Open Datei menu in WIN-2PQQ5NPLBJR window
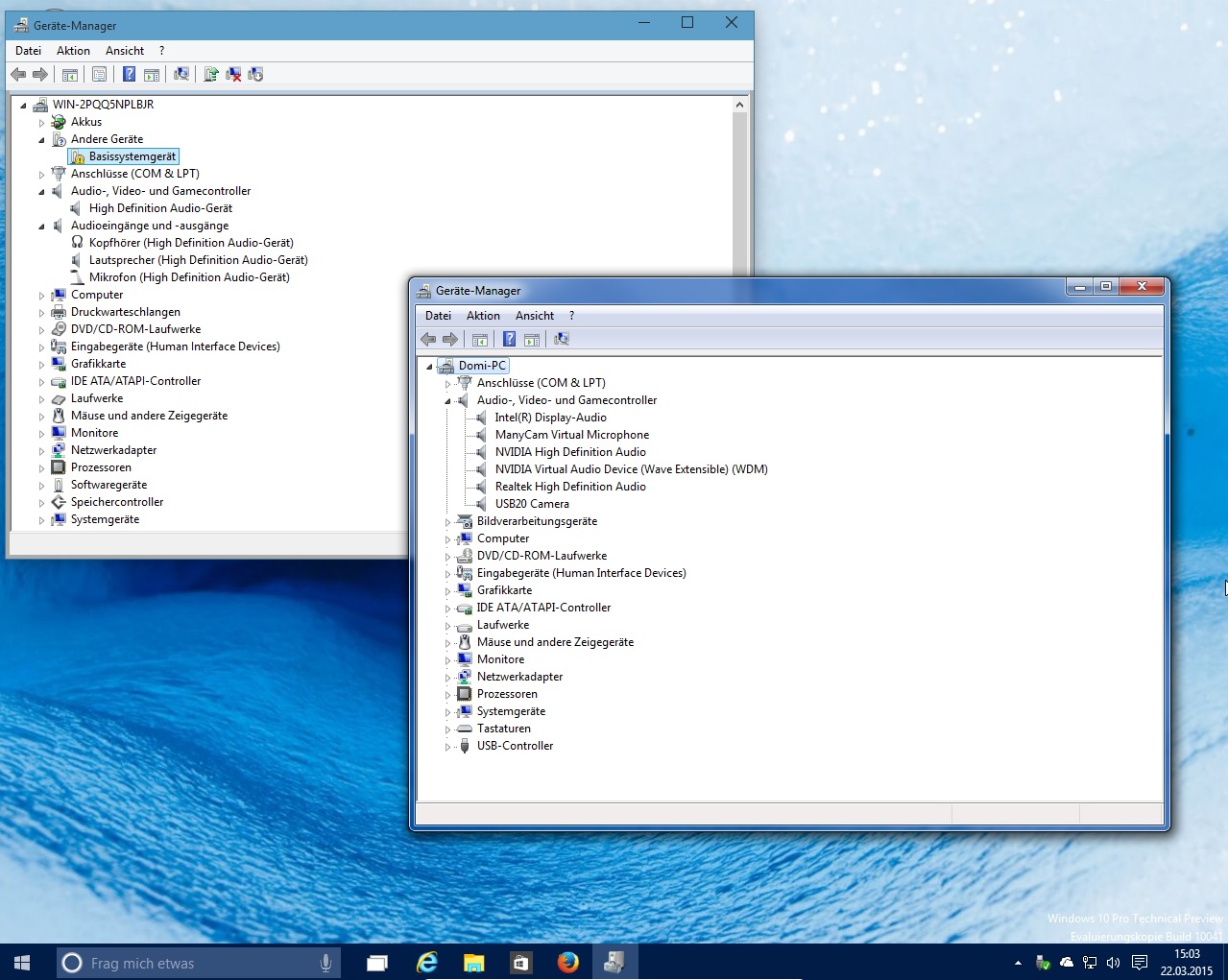The height and width of the screenshot is (980, 1228). pyautogui.click(x=29, y=51)
